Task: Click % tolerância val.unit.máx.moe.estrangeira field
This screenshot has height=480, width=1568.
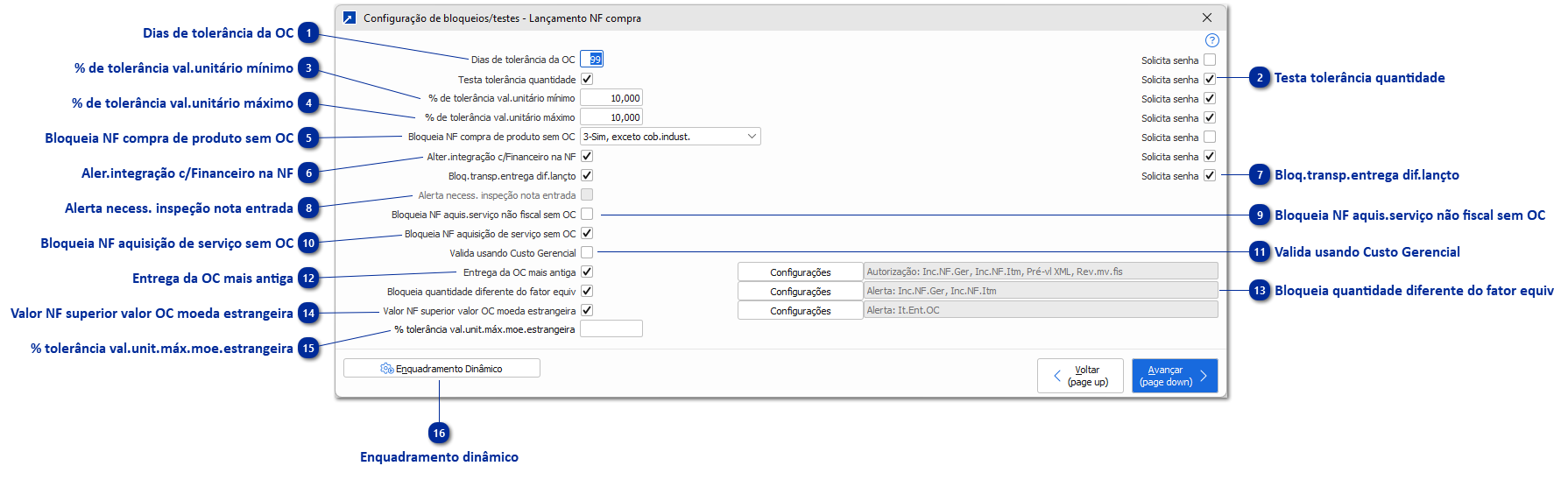Action: (611, 329)
